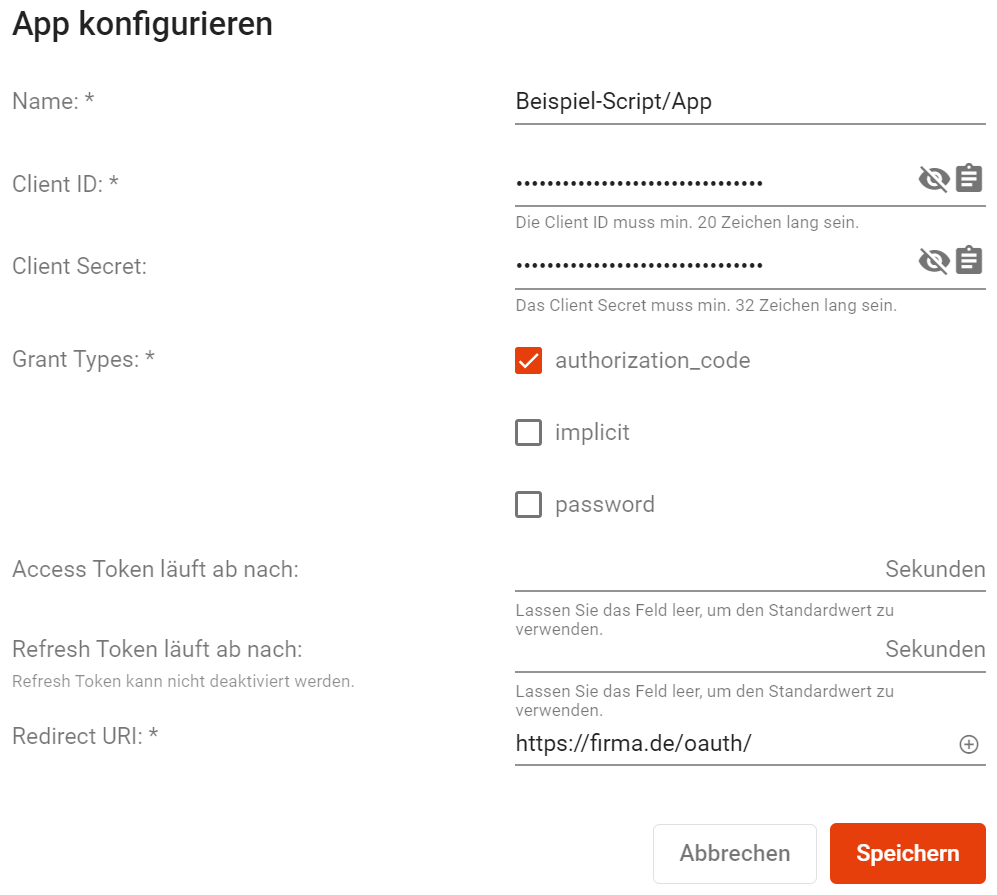
Task: Copy Client Secret using its clipboard icon
Action: click(x=969, y=261)
